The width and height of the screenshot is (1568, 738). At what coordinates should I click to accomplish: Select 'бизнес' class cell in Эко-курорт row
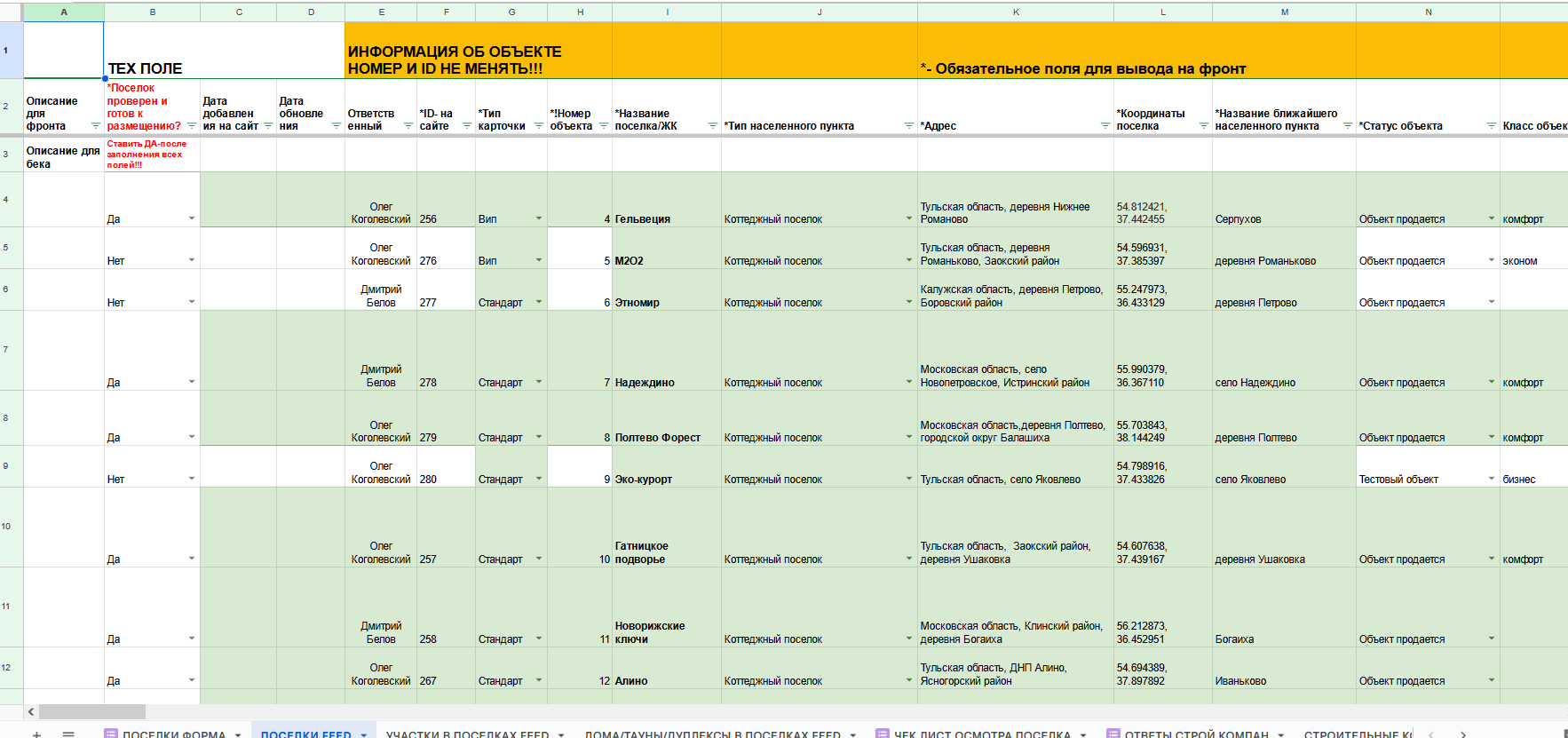[x=1534, y=466]
